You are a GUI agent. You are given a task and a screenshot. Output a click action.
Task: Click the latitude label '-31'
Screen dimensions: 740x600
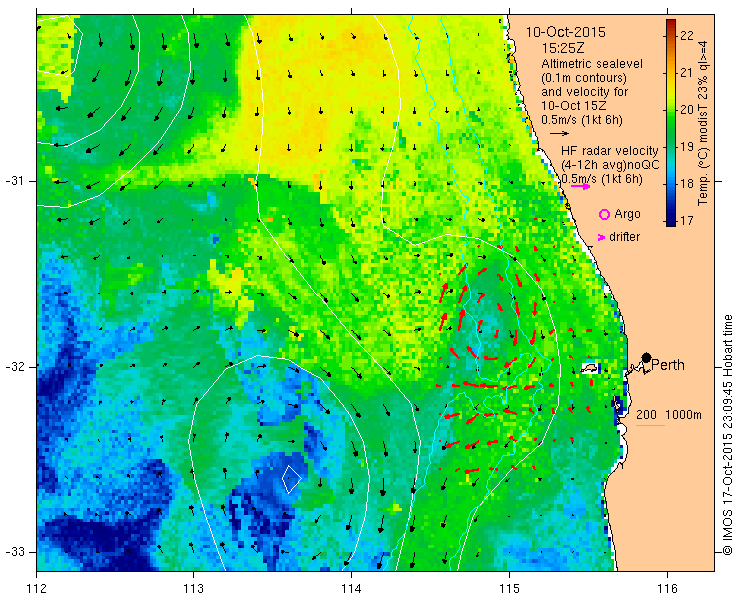(x=15, y=181)
